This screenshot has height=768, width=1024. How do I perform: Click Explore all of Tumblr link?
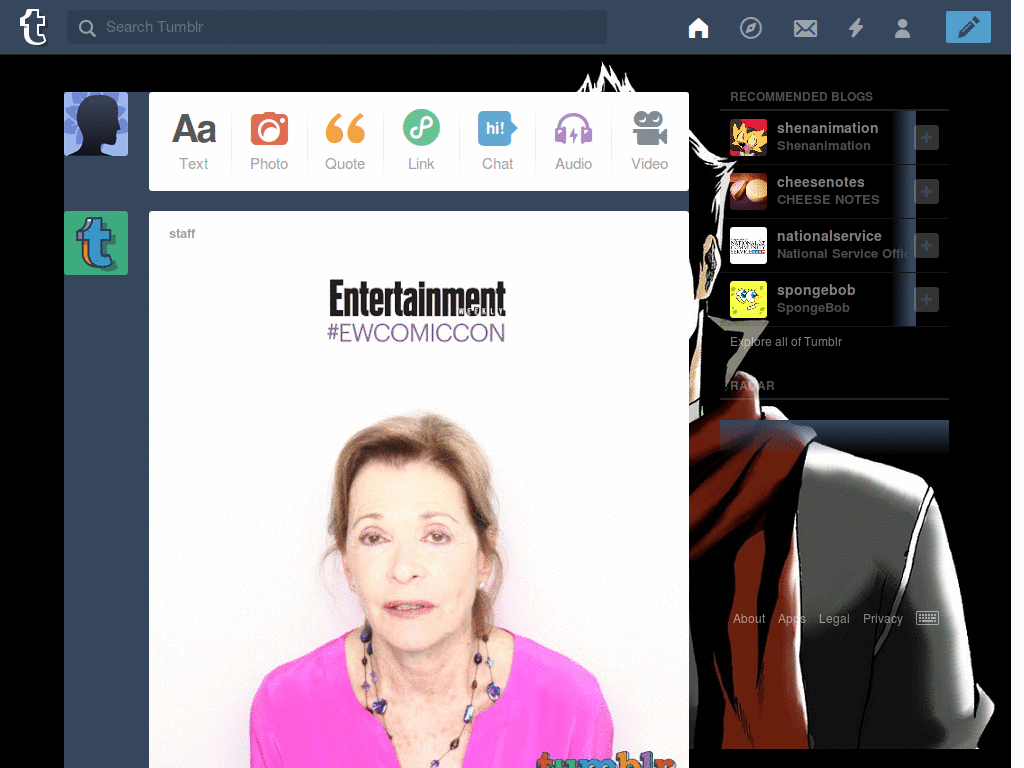(x=786, y=342)
